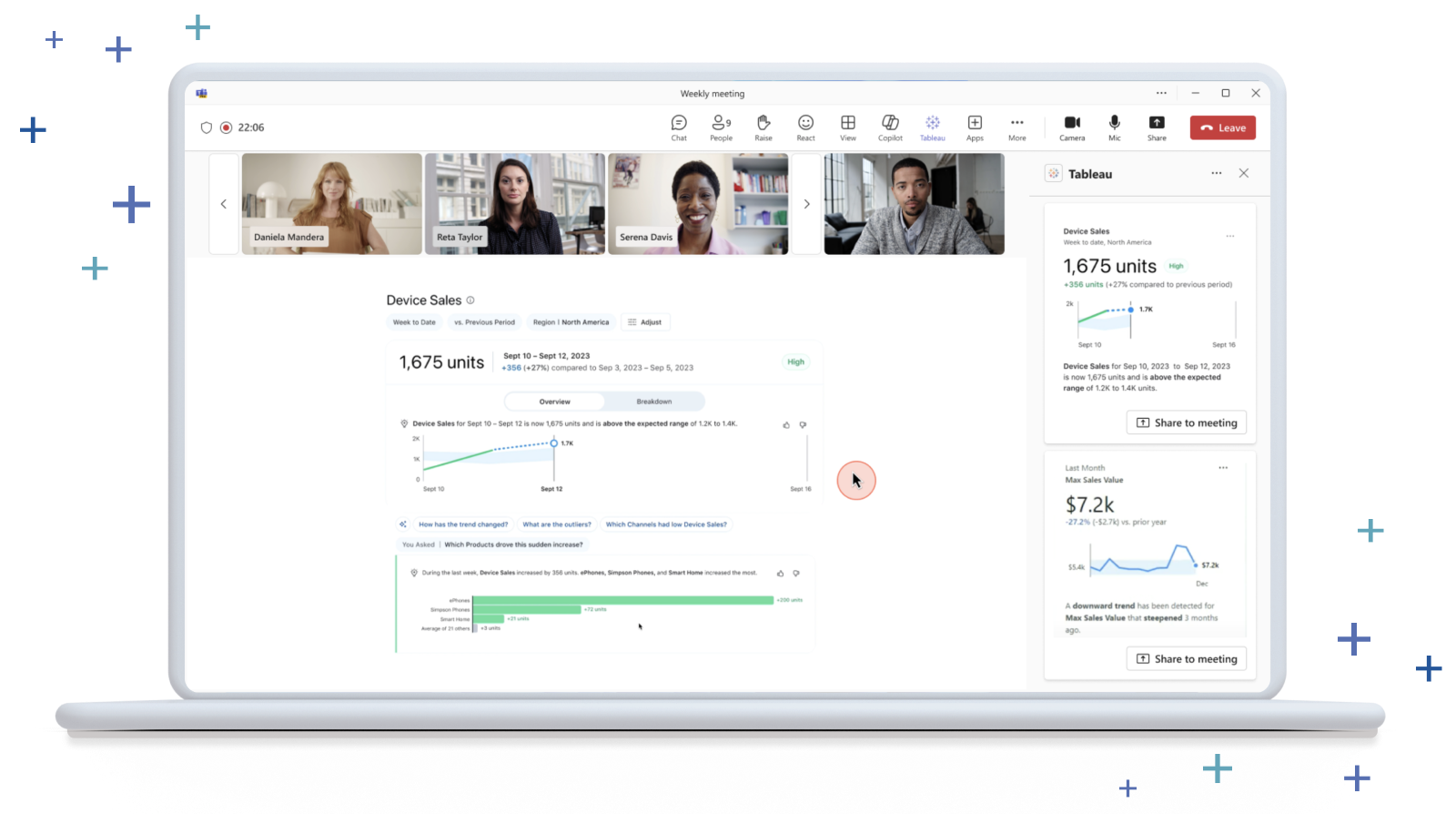Viewport: 1456px width, 814px height.
Task: Click the Sept 12 chart data point
Action: point(553,443)
